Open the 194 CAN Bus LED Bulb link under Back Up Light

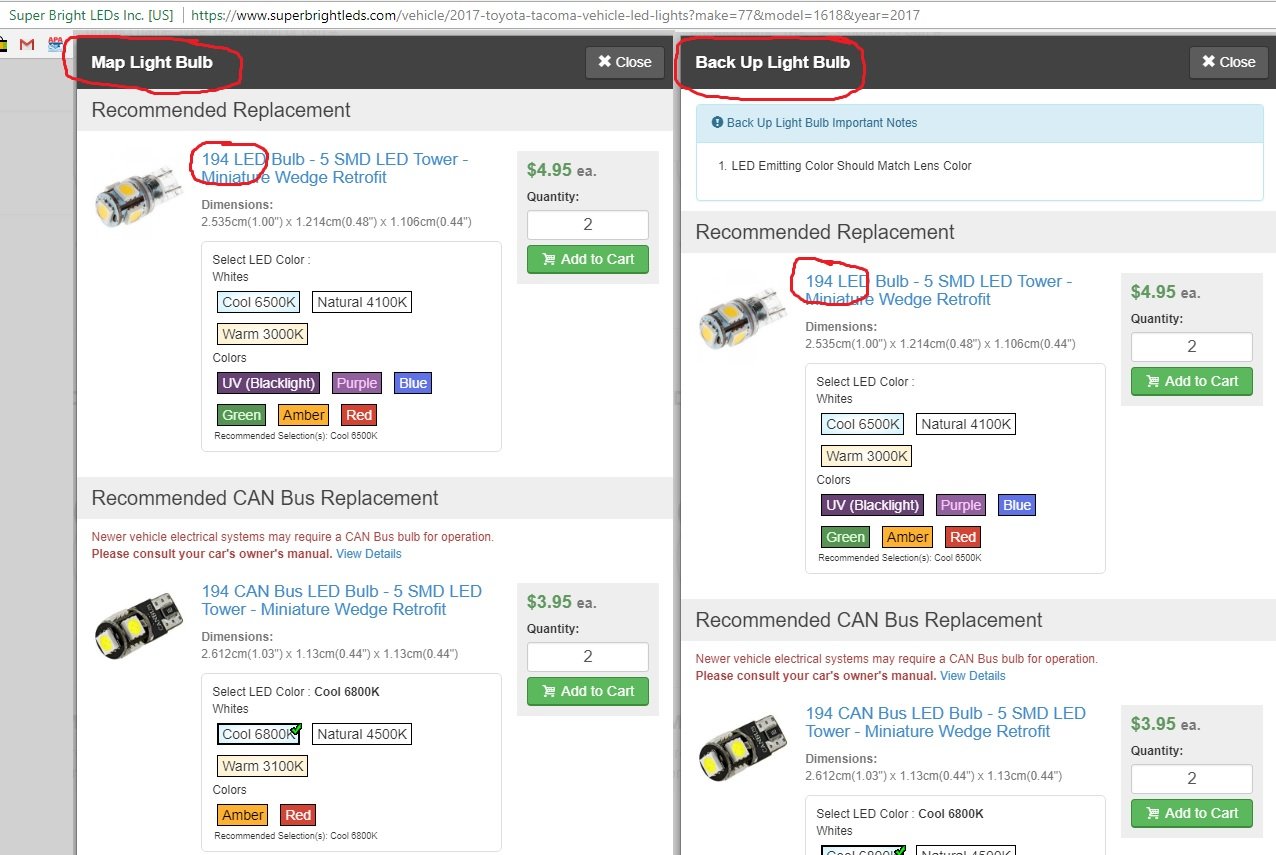click(945, 722)
